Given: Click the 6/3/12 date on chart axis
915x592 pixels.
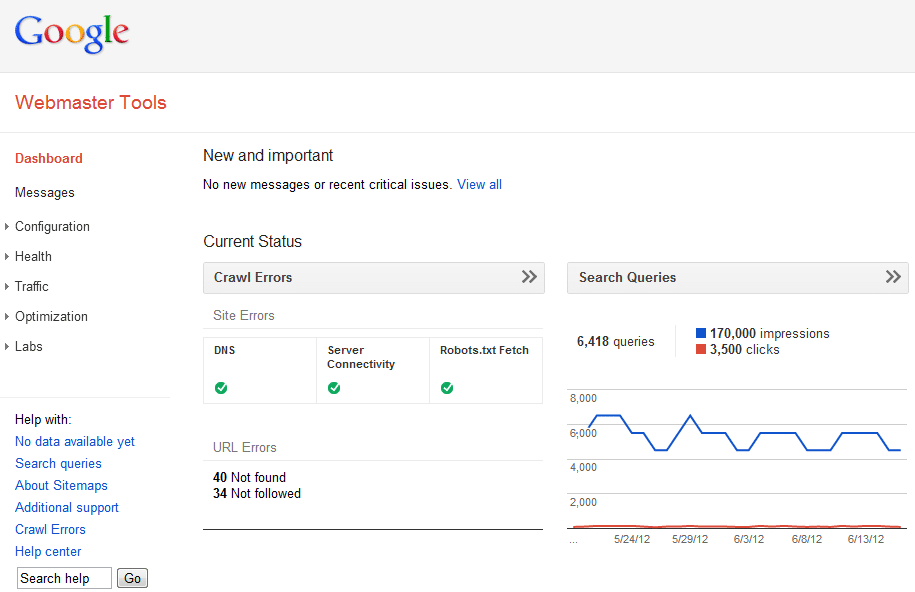Looking at the screenshot, I should pos(749,539).
